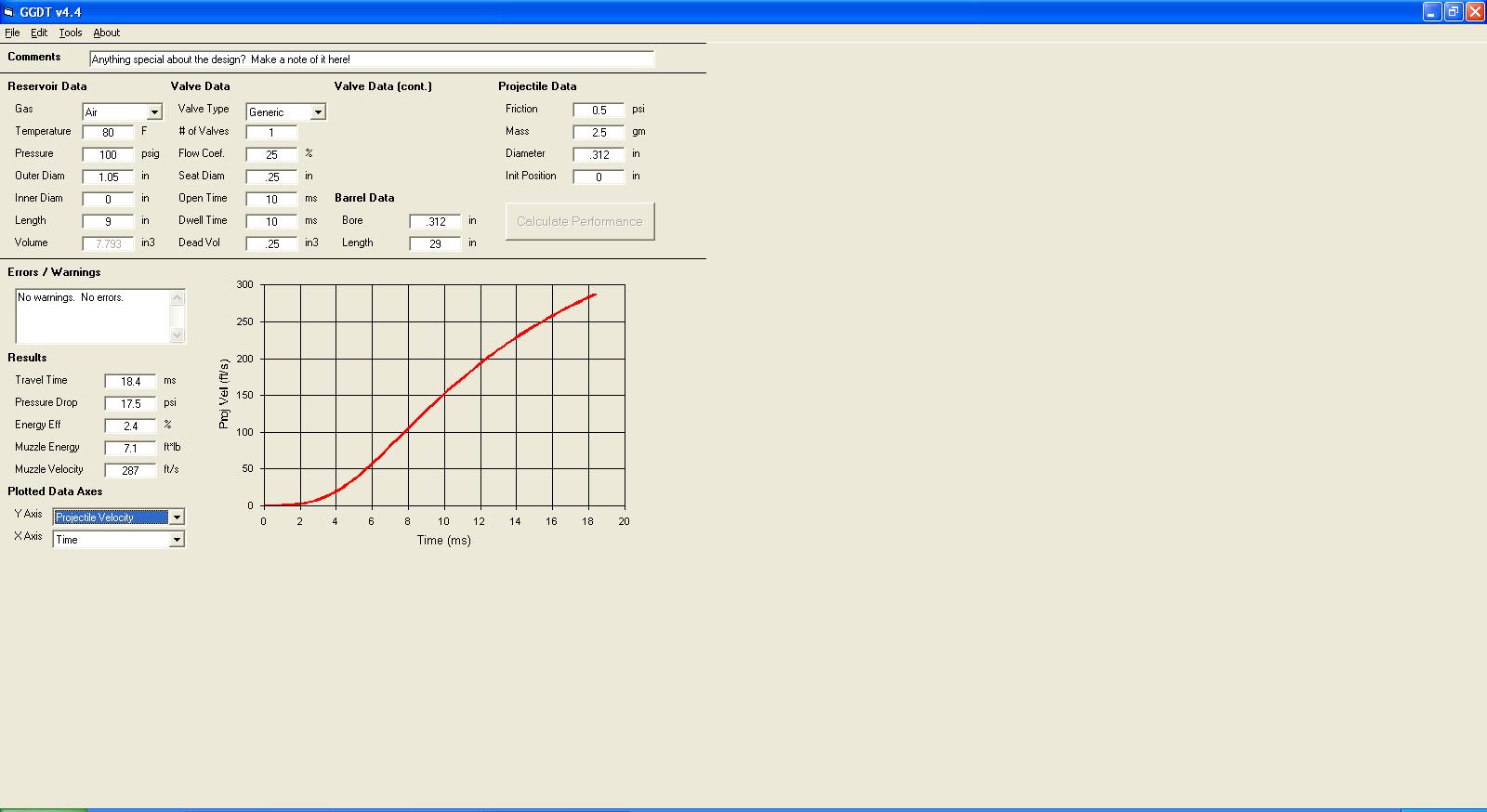Viewport: 1487px width, 812px height.
Task: Focus the projectile Mass field
Action: [599, 132]
